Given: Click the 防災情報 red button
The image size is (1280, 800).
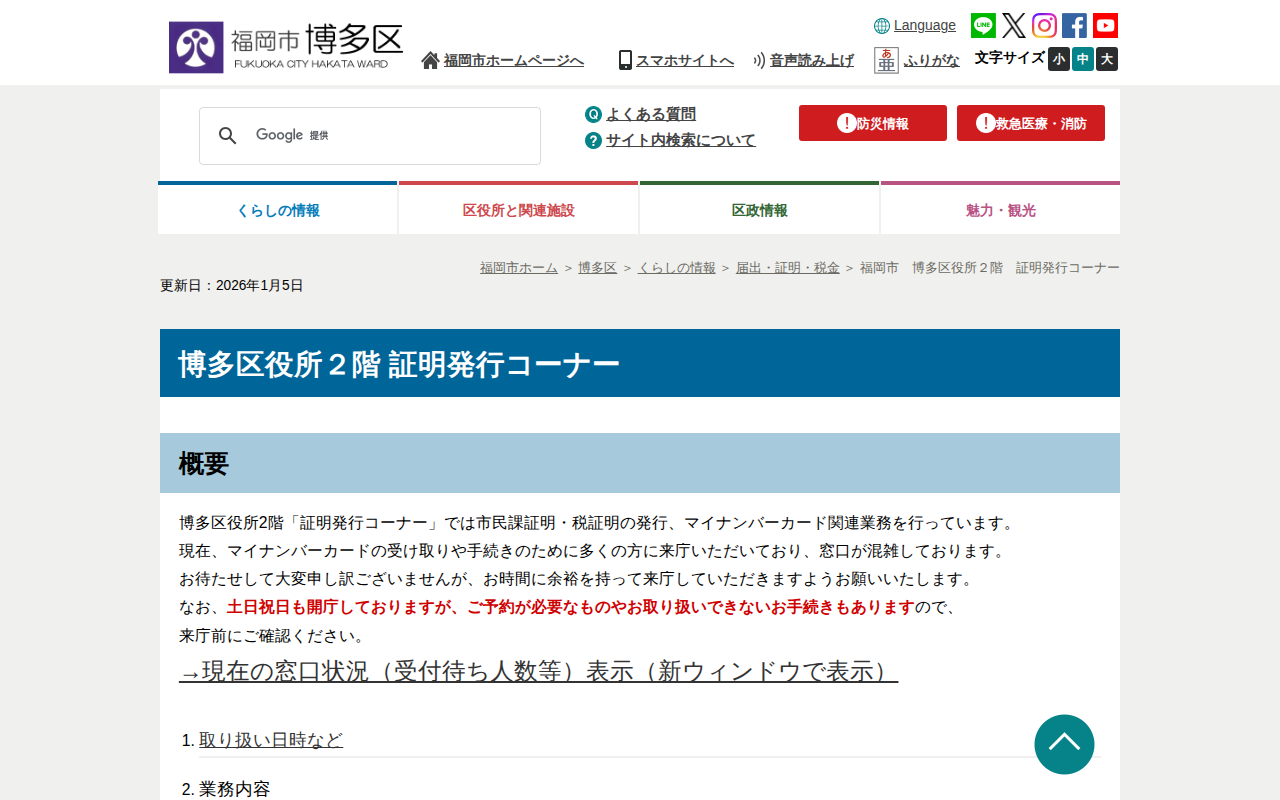Looking at the screenshot, I should (873, 123).
